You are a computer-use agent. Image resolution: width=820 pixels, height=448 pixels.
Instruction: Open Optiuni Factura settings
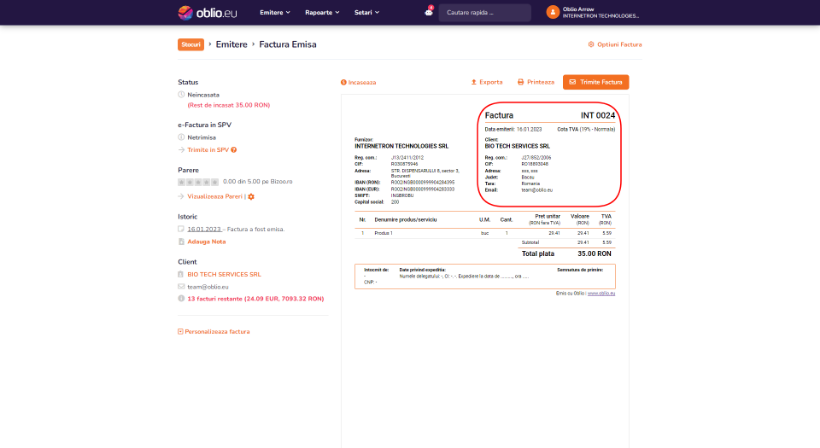(615, 44)
